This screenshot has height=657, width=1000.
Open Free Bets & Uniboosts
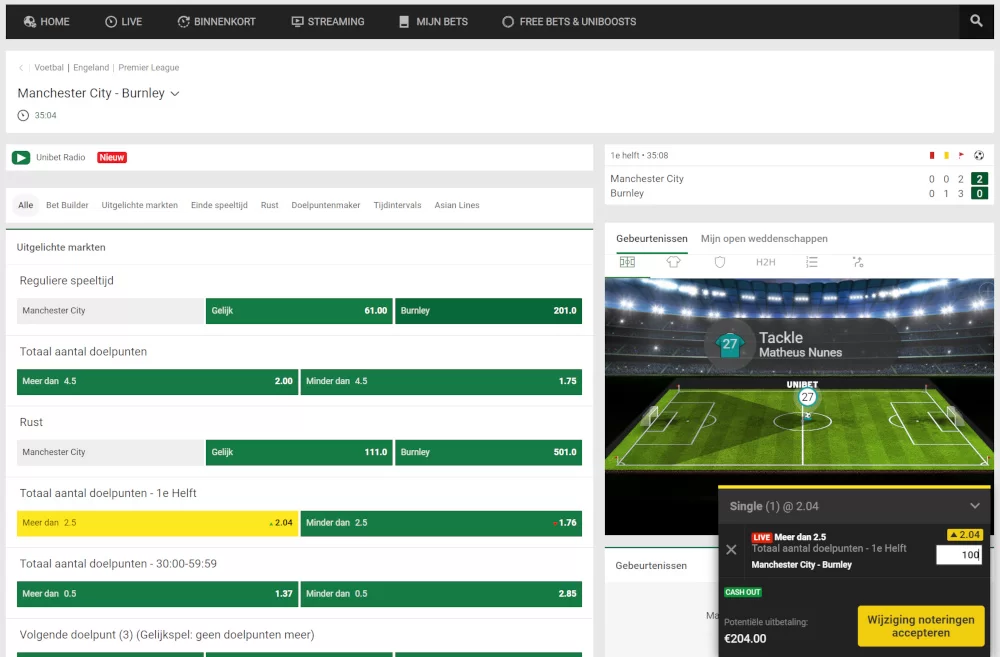(x=569, y=22)
